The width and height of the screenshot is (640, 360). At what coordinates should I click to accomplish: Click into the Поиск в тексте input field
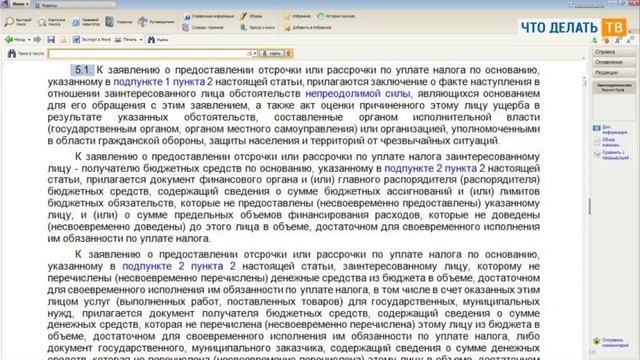coord(148,53)
